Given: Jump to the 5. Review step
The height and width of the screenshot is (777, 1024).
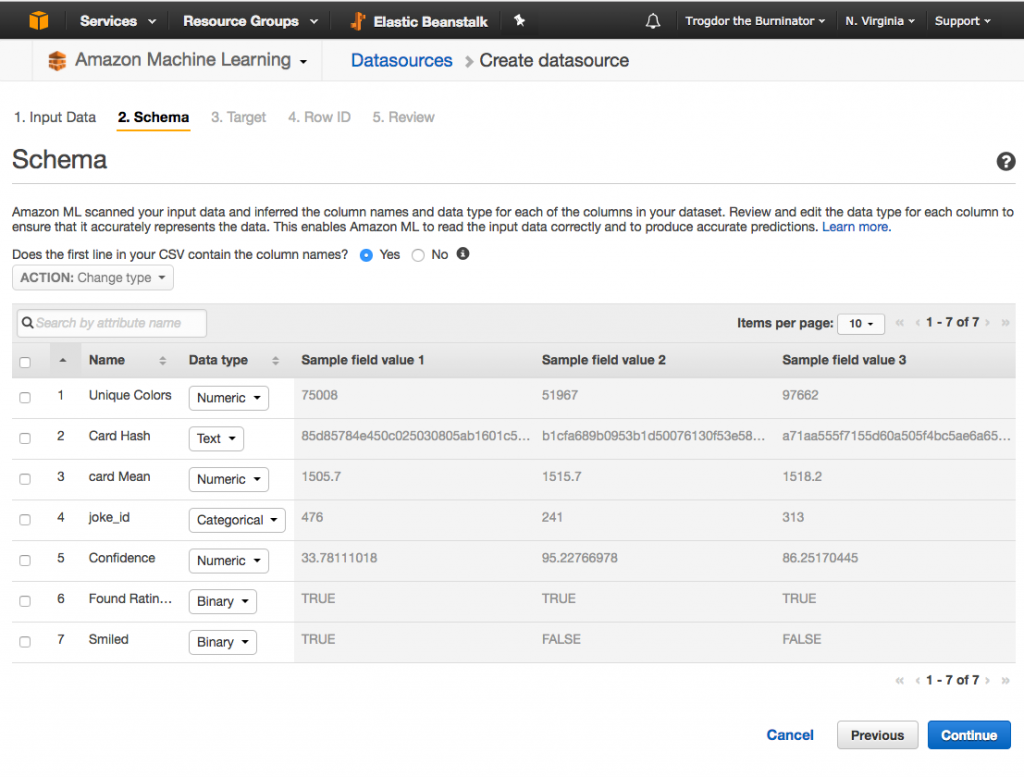Looking at the screenshot, I should [404, 118].
